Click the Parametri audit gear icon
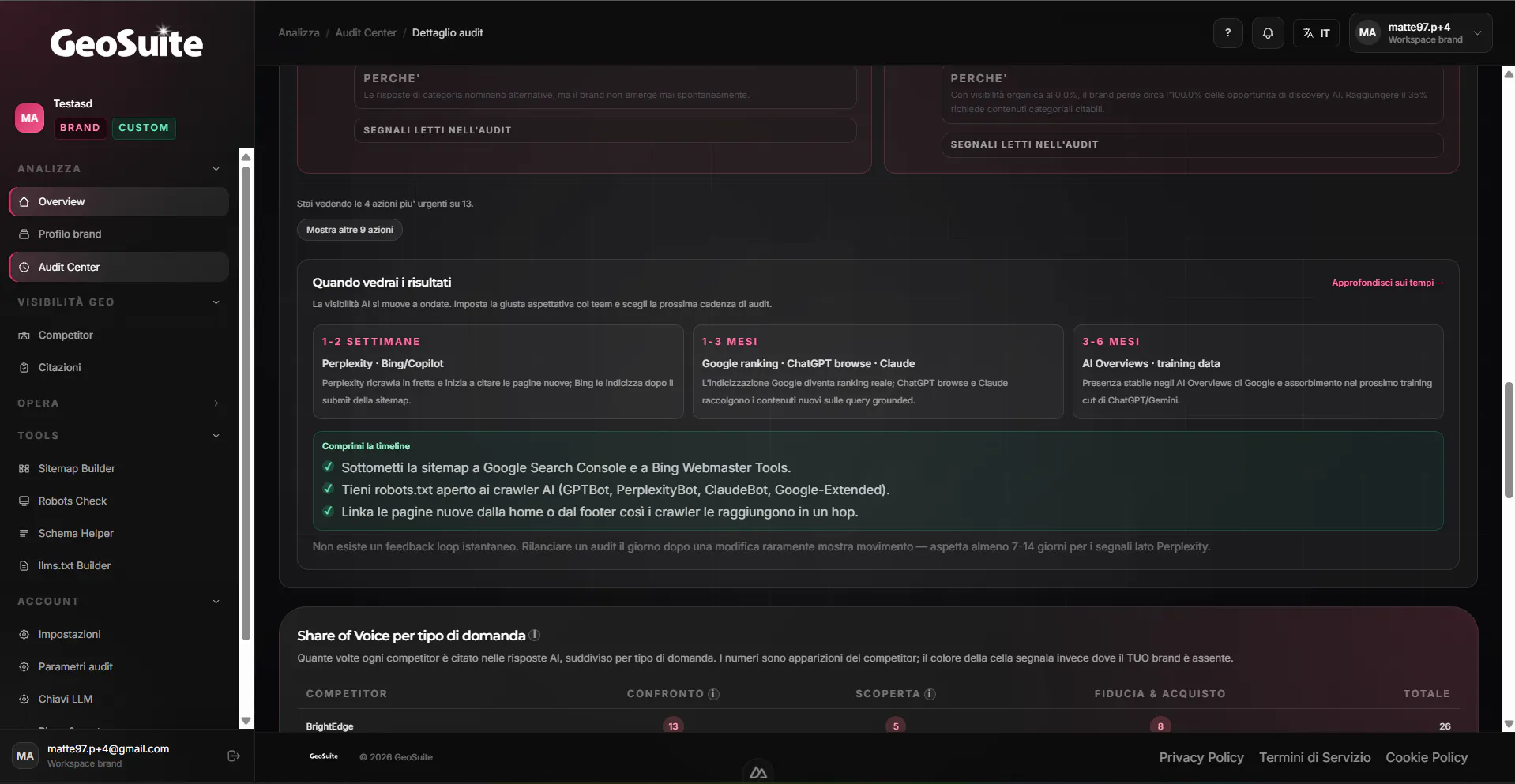 pyautogui.click(x=24, y=666)
